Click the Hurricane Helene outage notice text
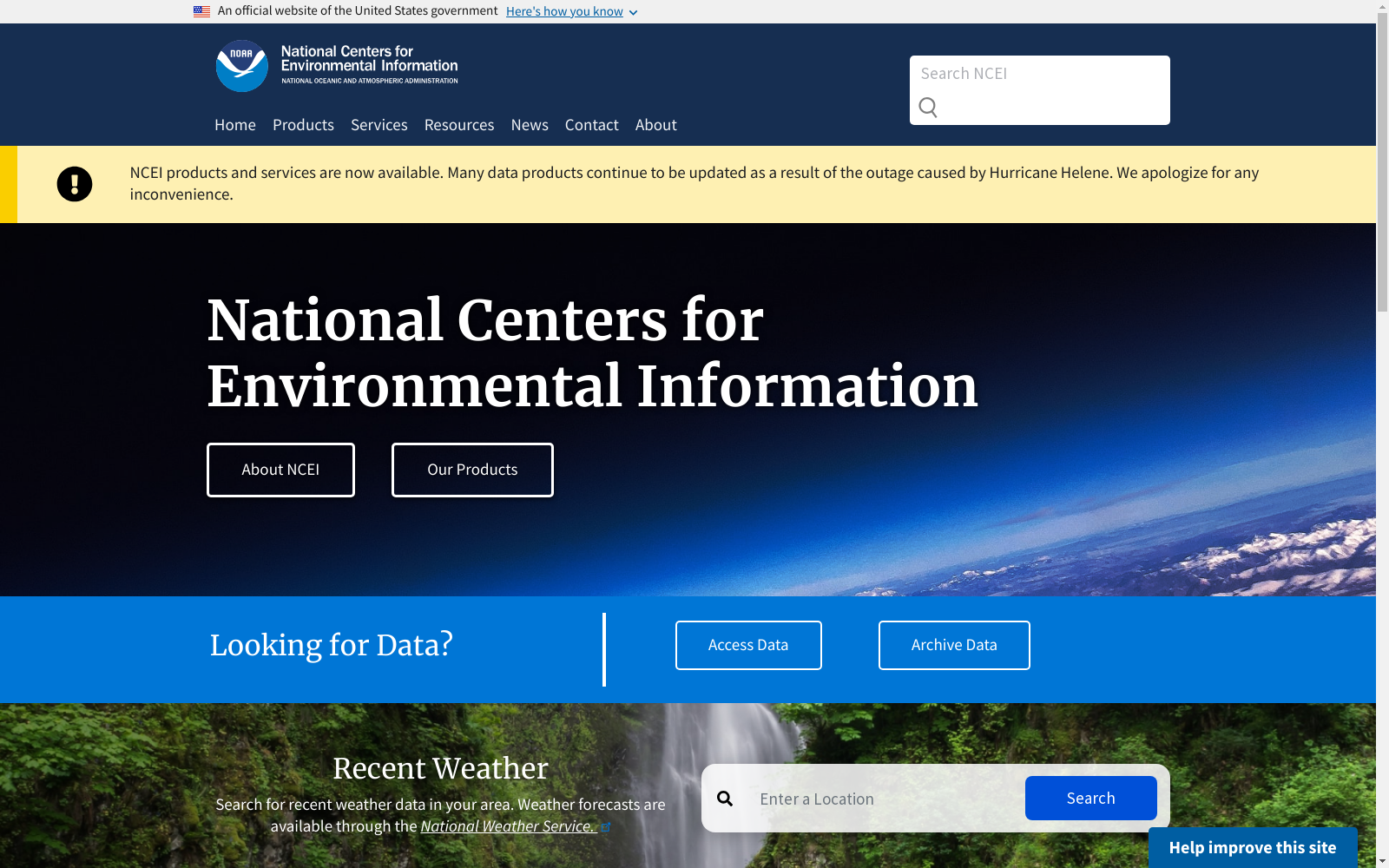 [694, 183]
